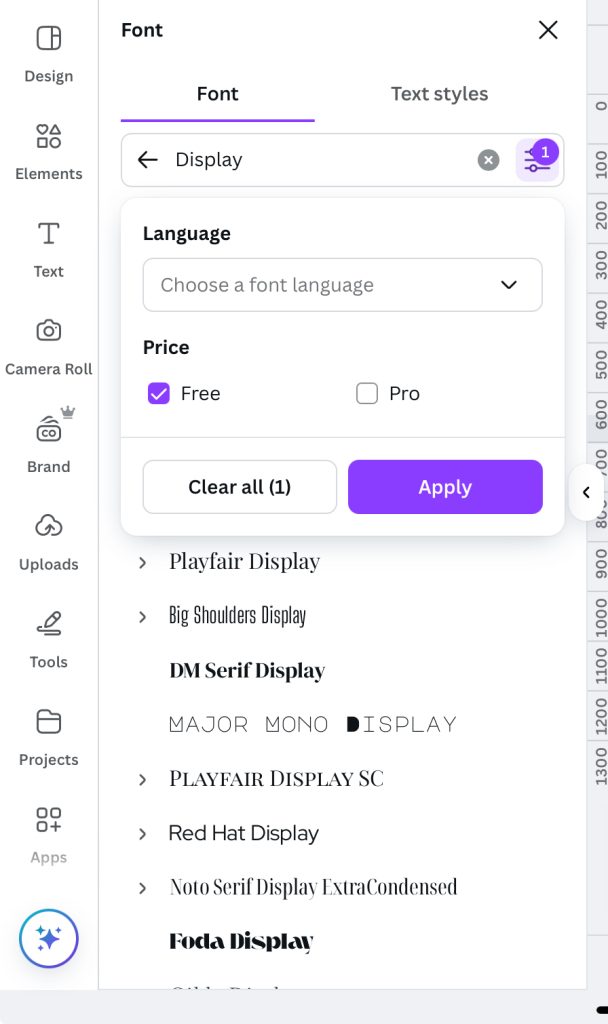Expand the Playfair Display font family
Viewport: 608px width, 1024px height.
pos(143,562)
